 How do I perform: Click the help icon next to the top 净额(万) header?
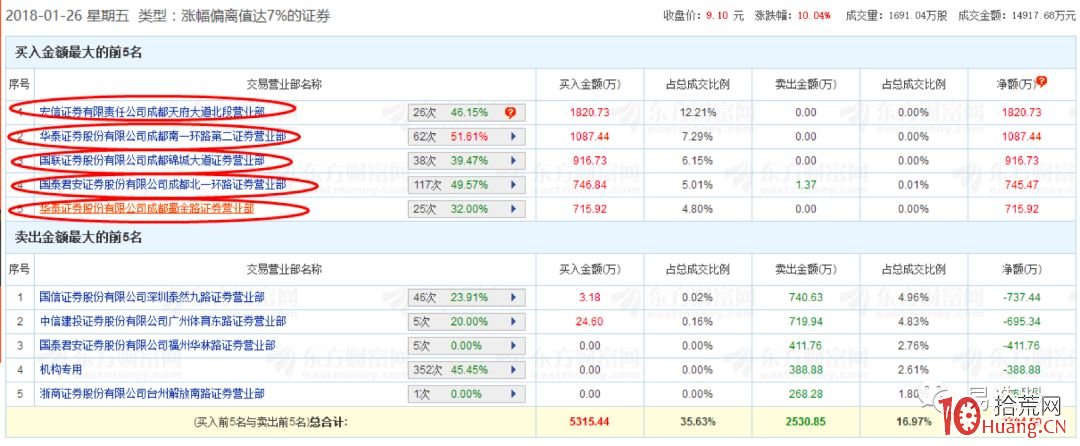[1042, 82]
